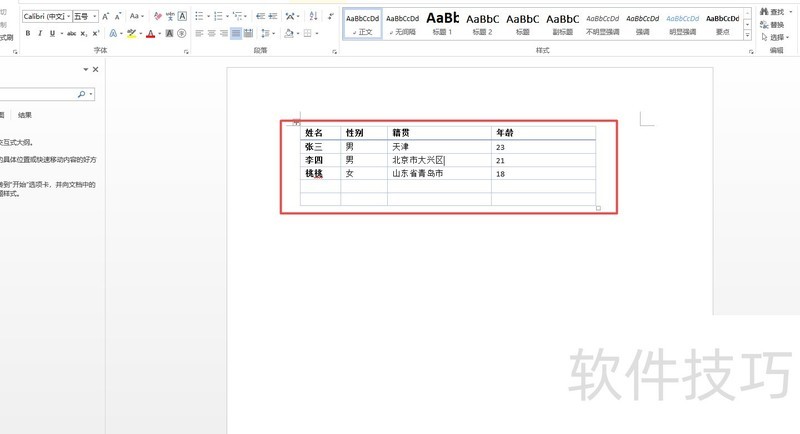
Task: Align text left
Action: pyautogui.click(x=199, y=33)
